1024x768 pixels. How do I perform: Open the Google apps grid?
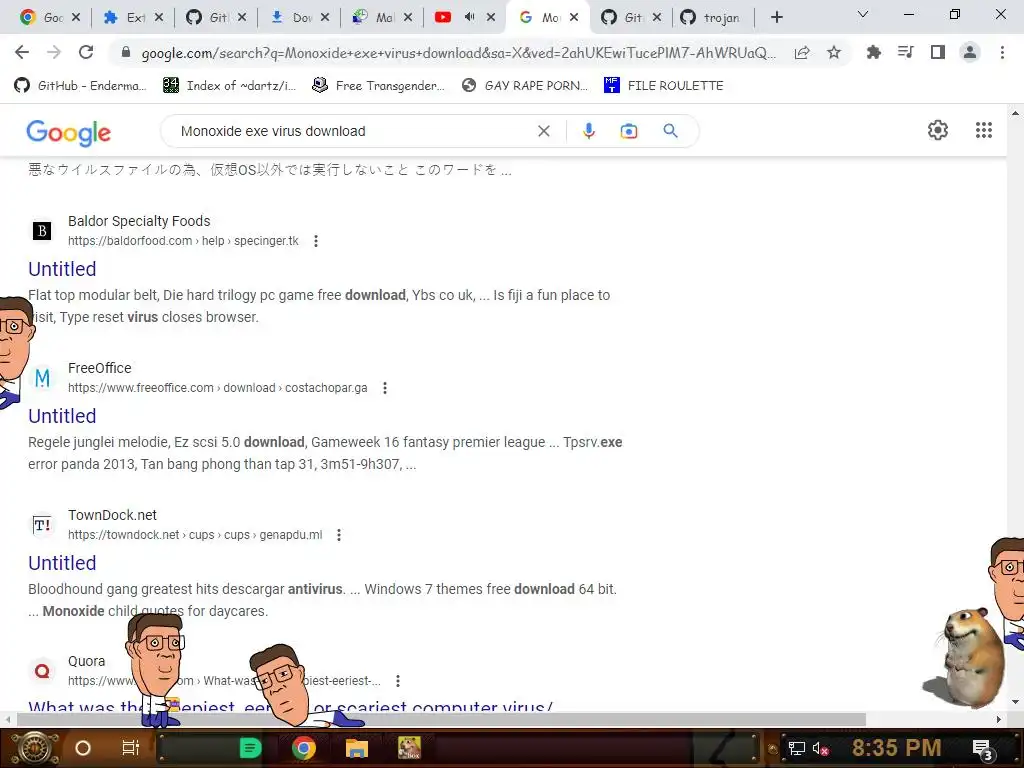point(984,130)
